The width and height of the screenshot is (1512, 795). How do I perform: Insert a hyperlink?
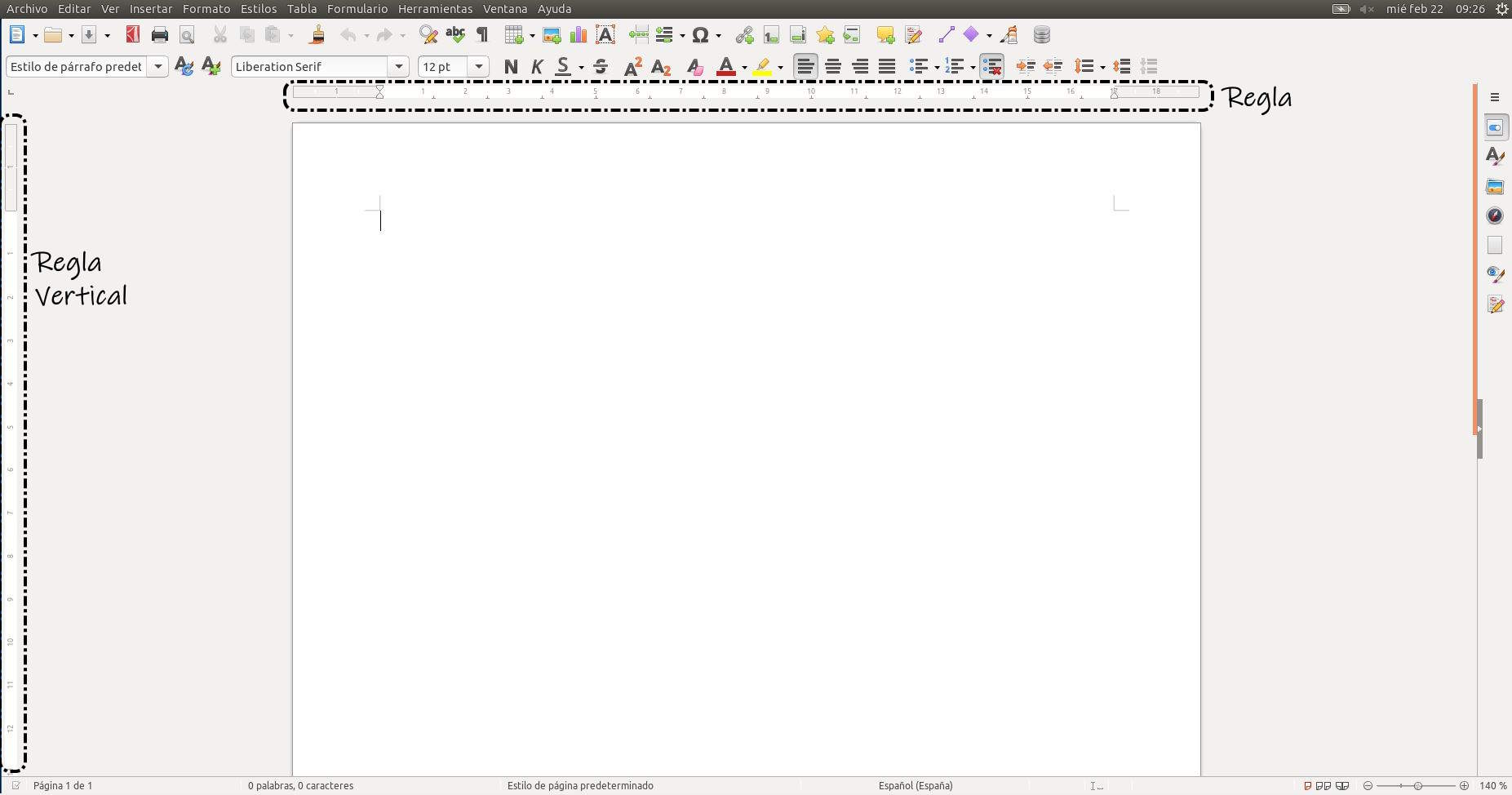click(x=744, y=35)
